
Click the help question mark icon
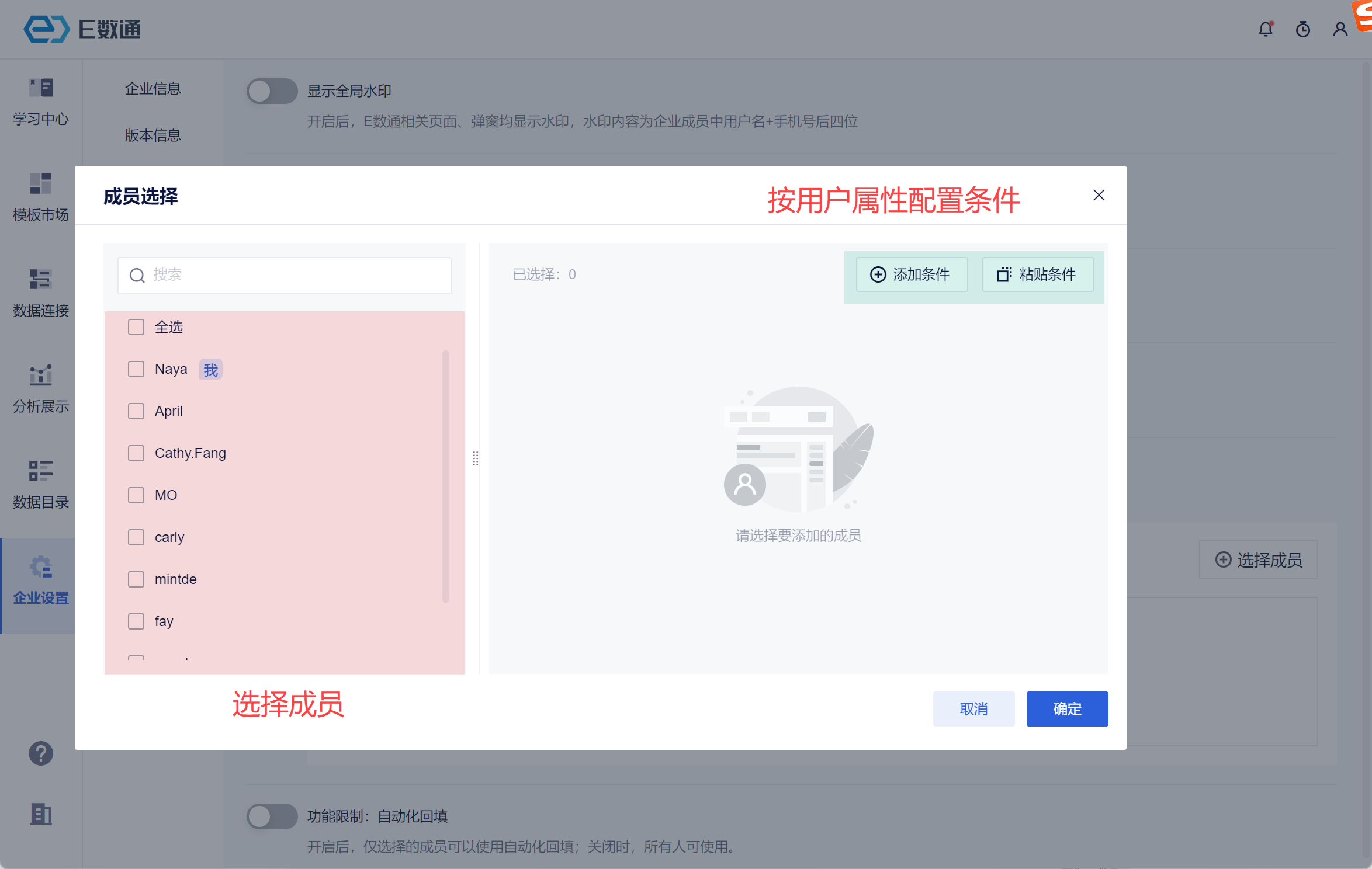(41, 753)
